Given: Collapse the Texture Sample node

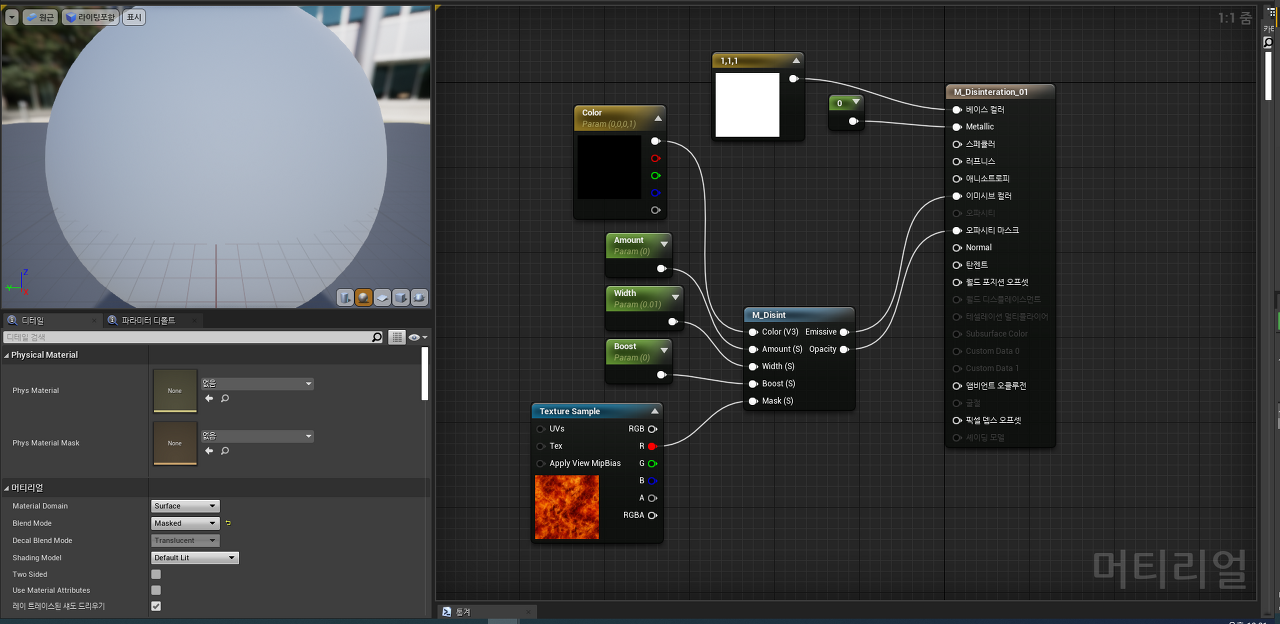Looking at the screenshot, I should (x=654, y=411).
